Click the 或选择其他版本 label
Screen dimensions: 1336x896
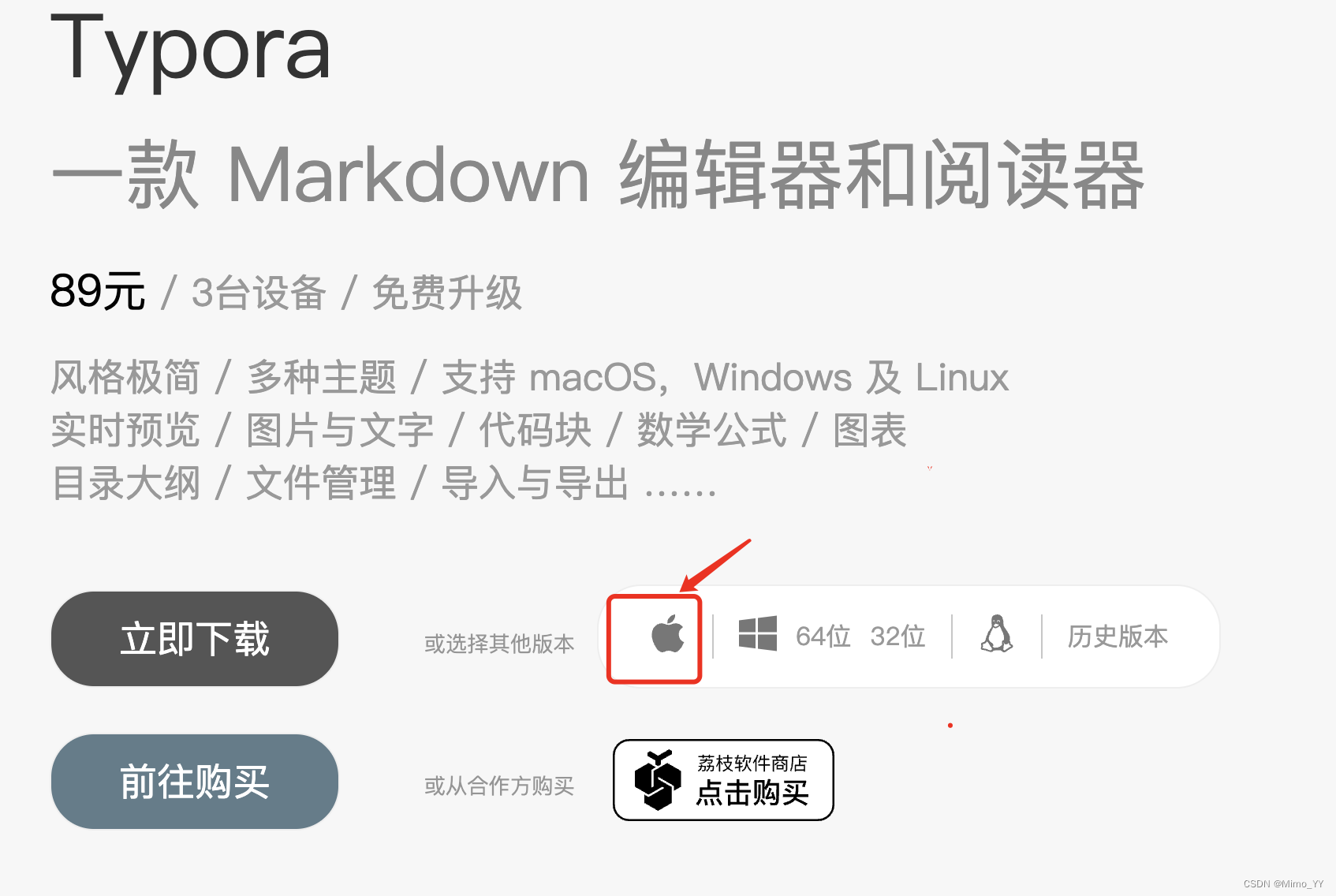click(499, 644)
